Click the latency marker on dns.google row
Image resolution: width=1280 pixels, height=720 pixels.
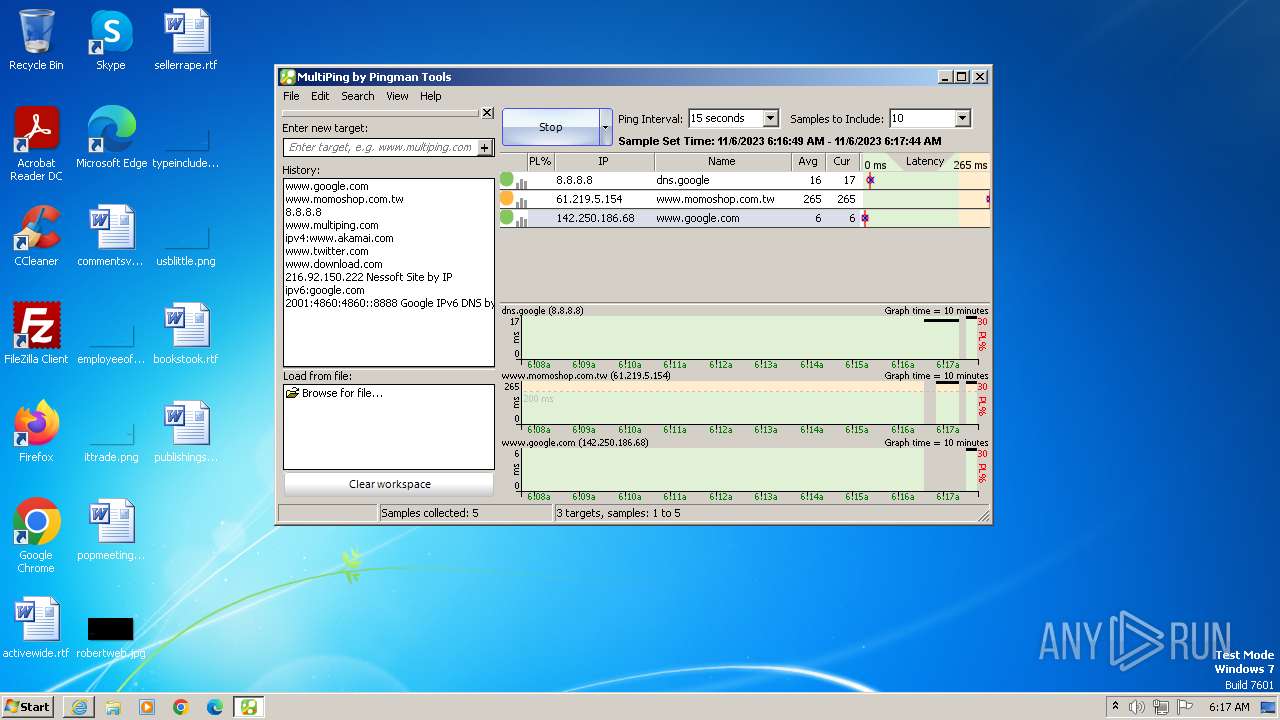click(x=870, y=180)
